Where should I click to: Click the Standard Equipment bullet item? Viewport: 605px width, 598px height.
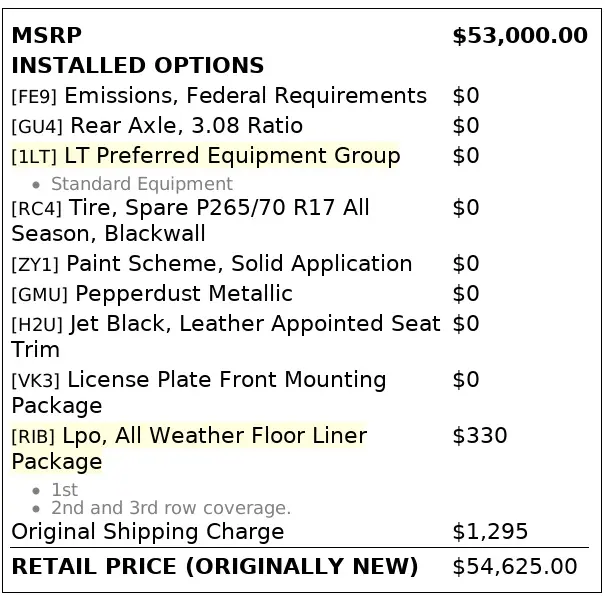tap(141, 184)
